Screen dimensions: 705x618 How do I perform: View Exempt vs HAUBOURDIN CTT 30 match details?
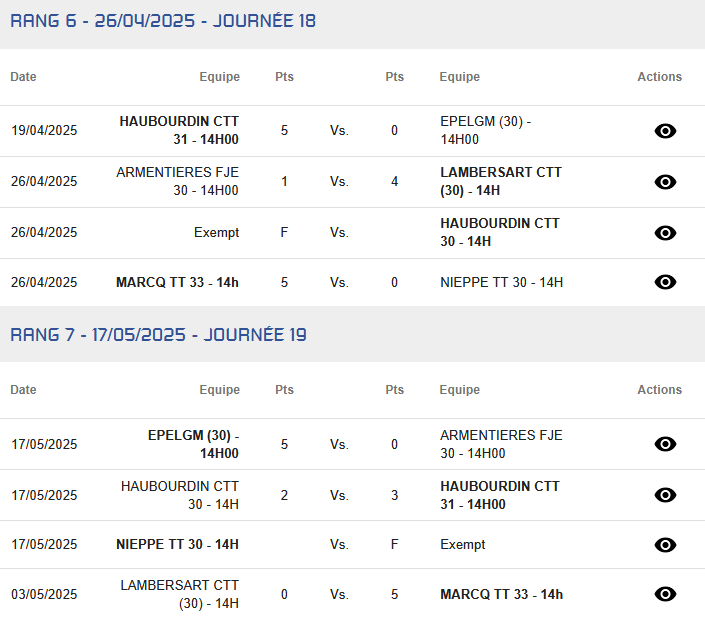[x=665, y=233]
